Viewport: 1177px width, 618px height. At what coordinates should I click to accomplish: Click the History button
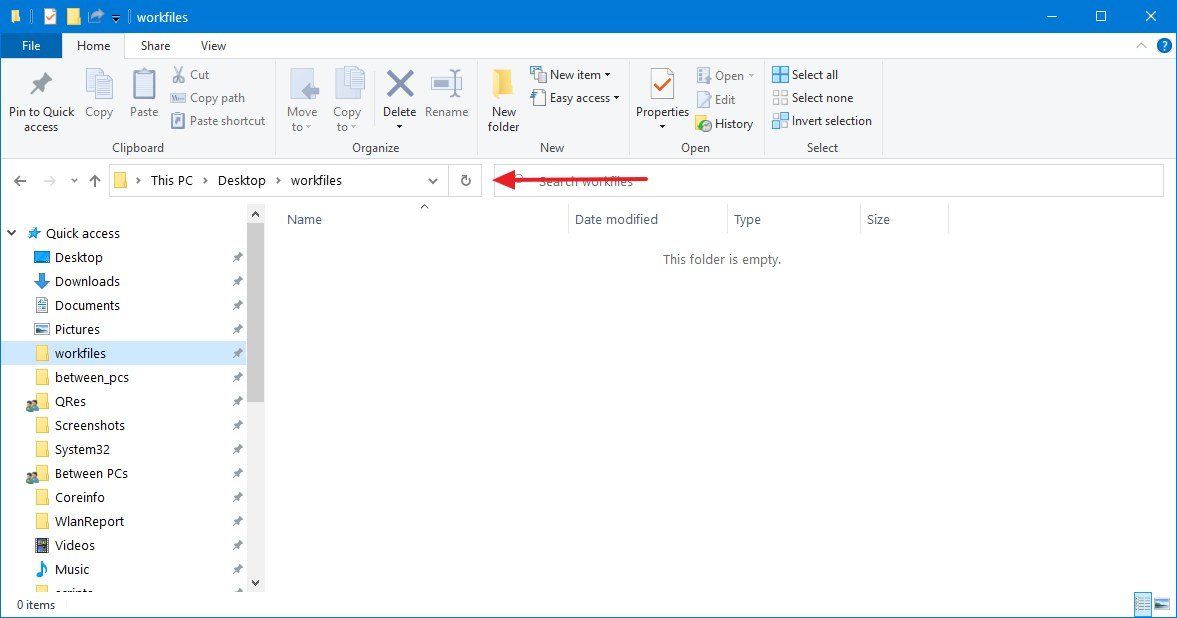[x=726, y=123]
